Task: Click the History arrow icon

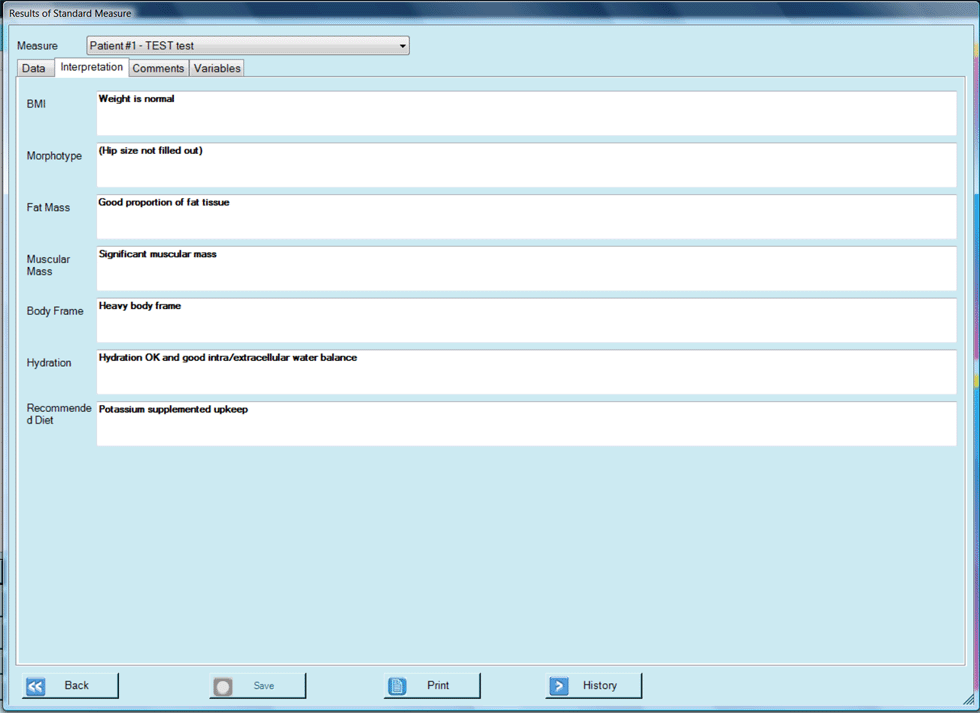Action: point(559,686)
